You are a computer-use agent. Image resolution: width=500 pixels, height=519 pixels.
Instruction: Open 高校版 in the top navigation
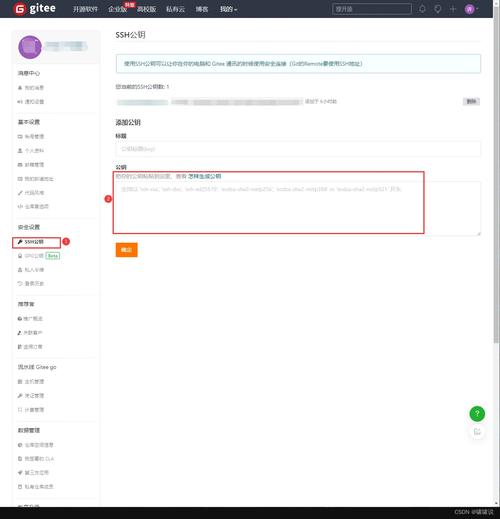point(146,9)
